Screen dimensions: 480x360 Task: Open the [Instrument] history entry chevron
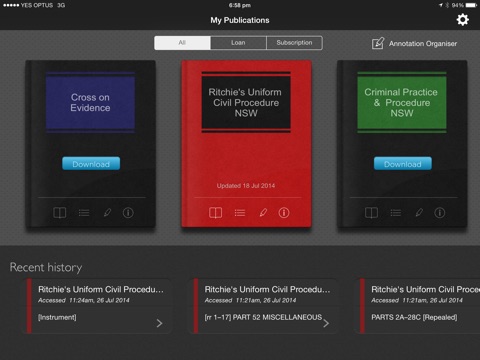pos(159,323)
